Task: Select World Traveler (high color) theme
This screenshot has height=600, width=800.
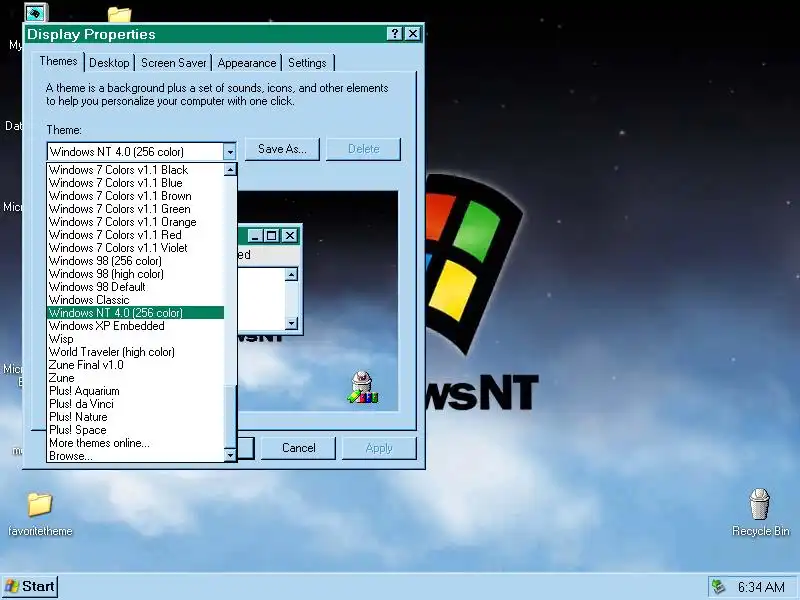Action: click(x=135, y=352)
